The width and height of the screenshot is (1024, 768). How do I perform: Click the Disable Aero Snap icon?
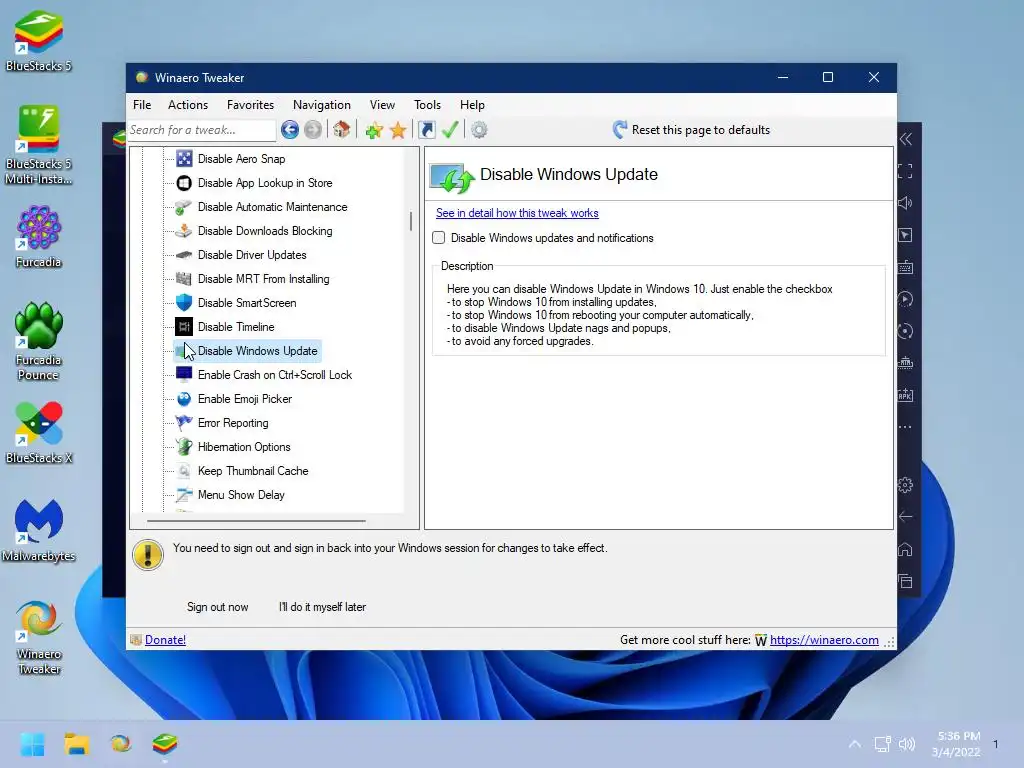[184, 159]
